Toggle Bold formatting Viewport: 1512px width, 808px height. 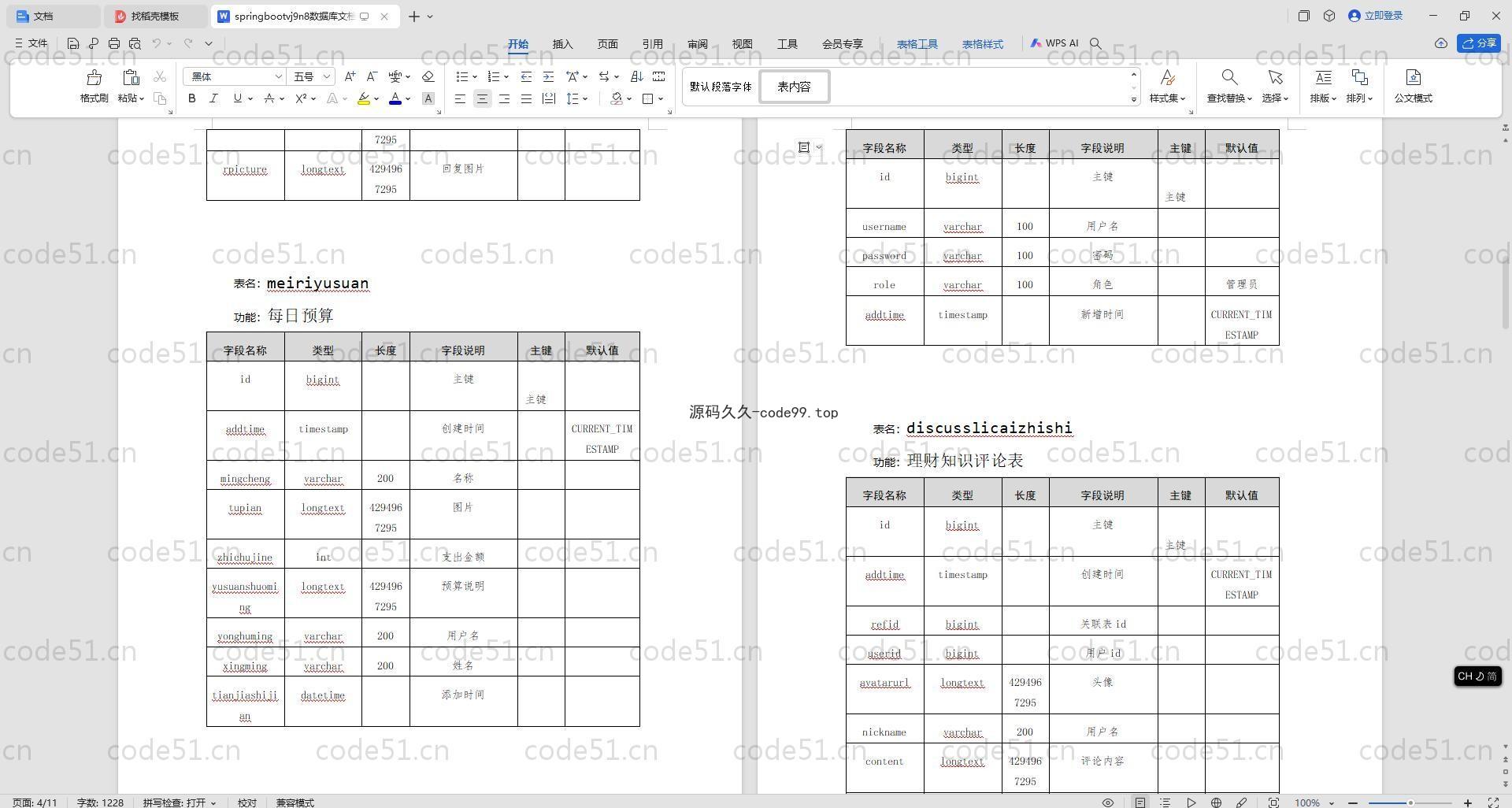click(x=191, y=98)
